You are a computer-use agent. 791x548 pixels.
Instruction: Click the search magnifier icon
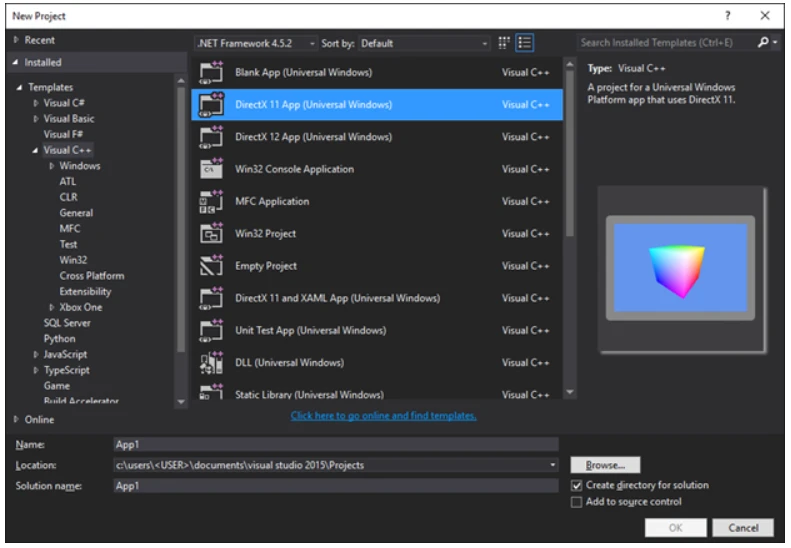[x=763, y=42]
